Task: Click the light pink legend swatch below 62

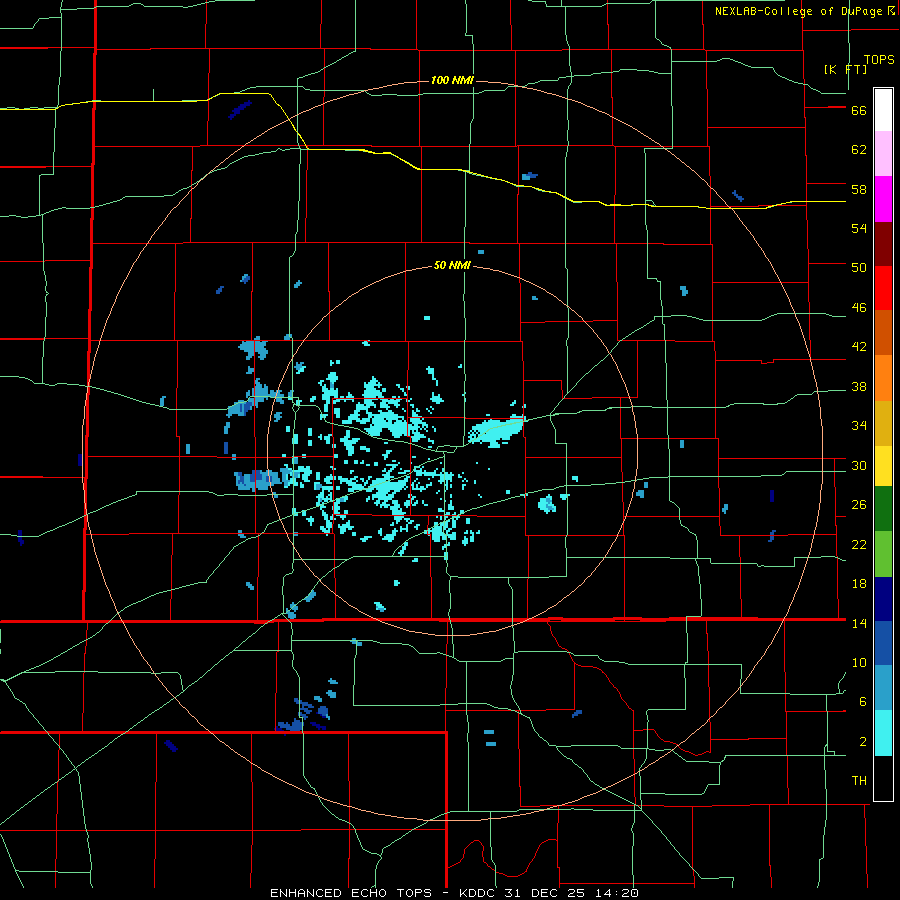Action: (x=883, y=154)
